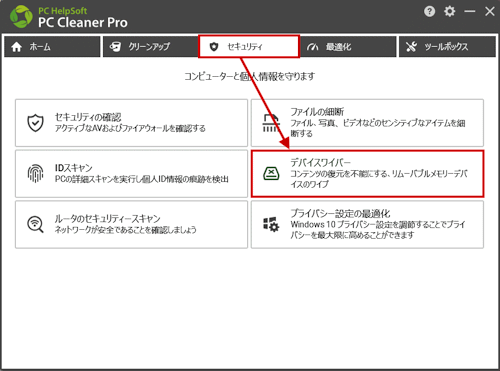This screenshot has width=500, height=371.
Task: Click the file shredder icon
Action: (x=271, y=123)
